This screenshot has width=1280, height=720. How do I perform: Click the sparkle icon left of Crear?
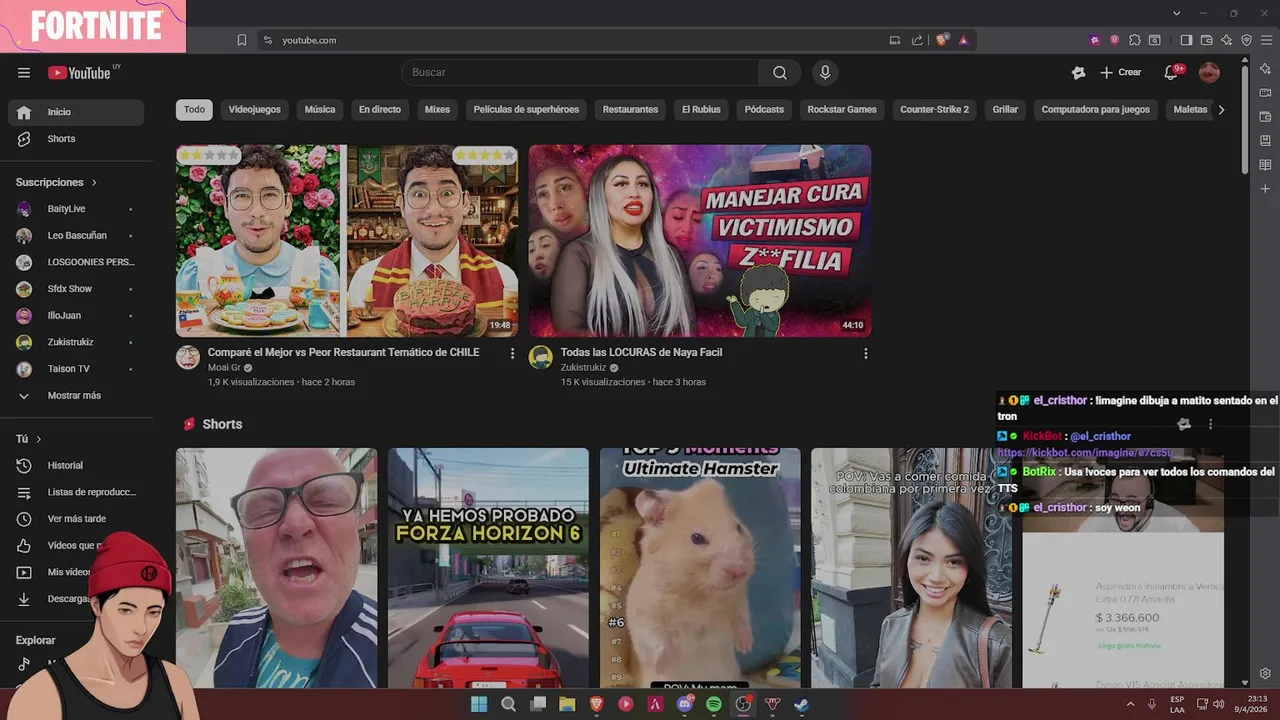tap(1078, 72)
